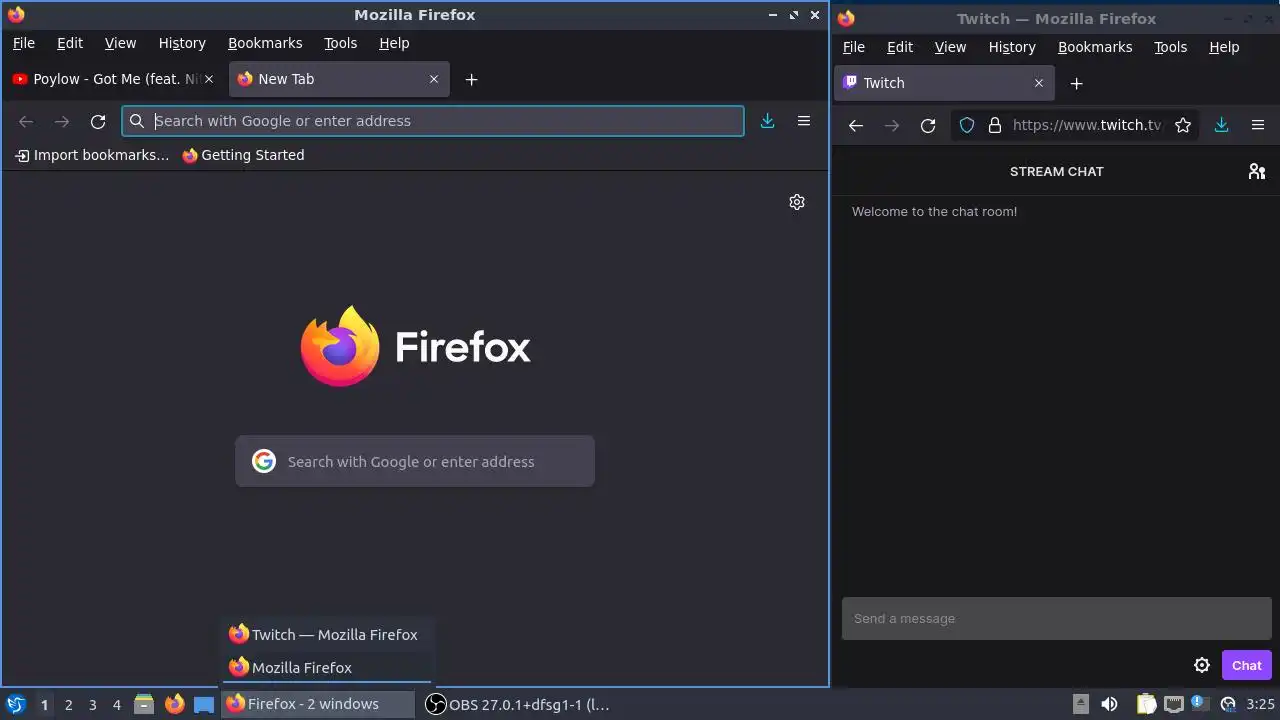The height and width of the screenshot is (720, 1280).
Task: Focus the address bar in the New Tab window
Action: (x=433, y=121)
